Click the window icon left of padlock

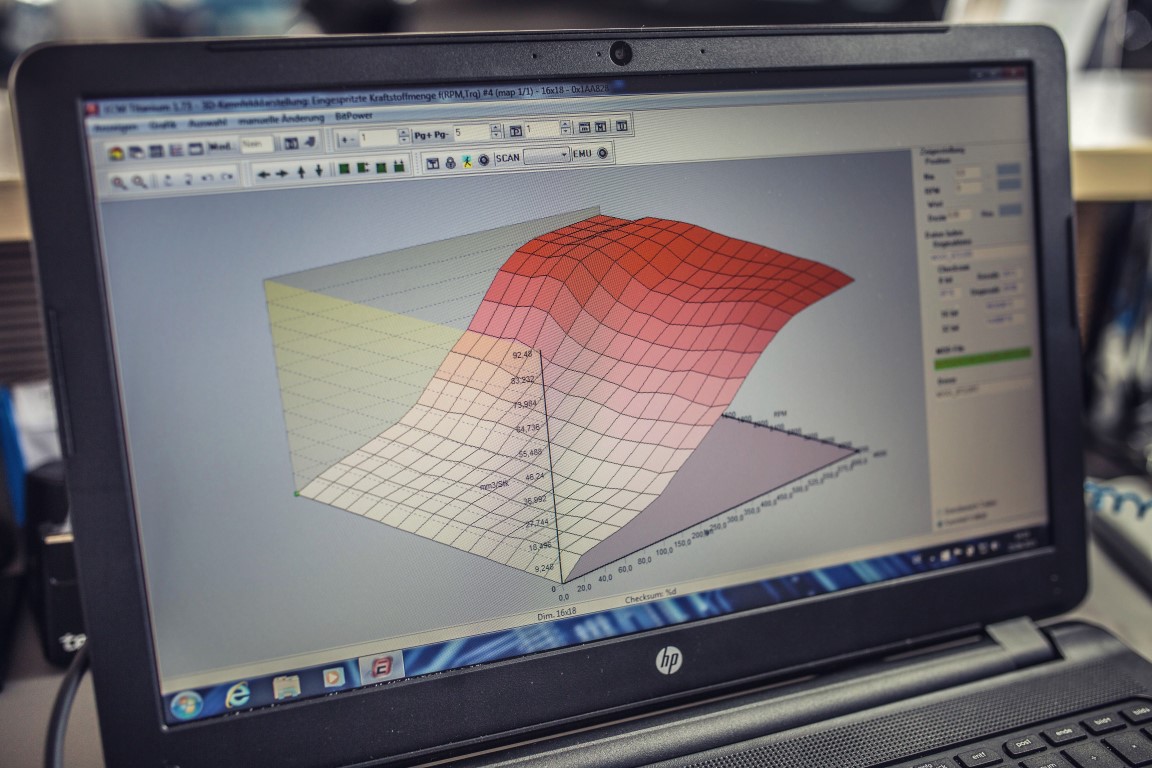(433, 163)
